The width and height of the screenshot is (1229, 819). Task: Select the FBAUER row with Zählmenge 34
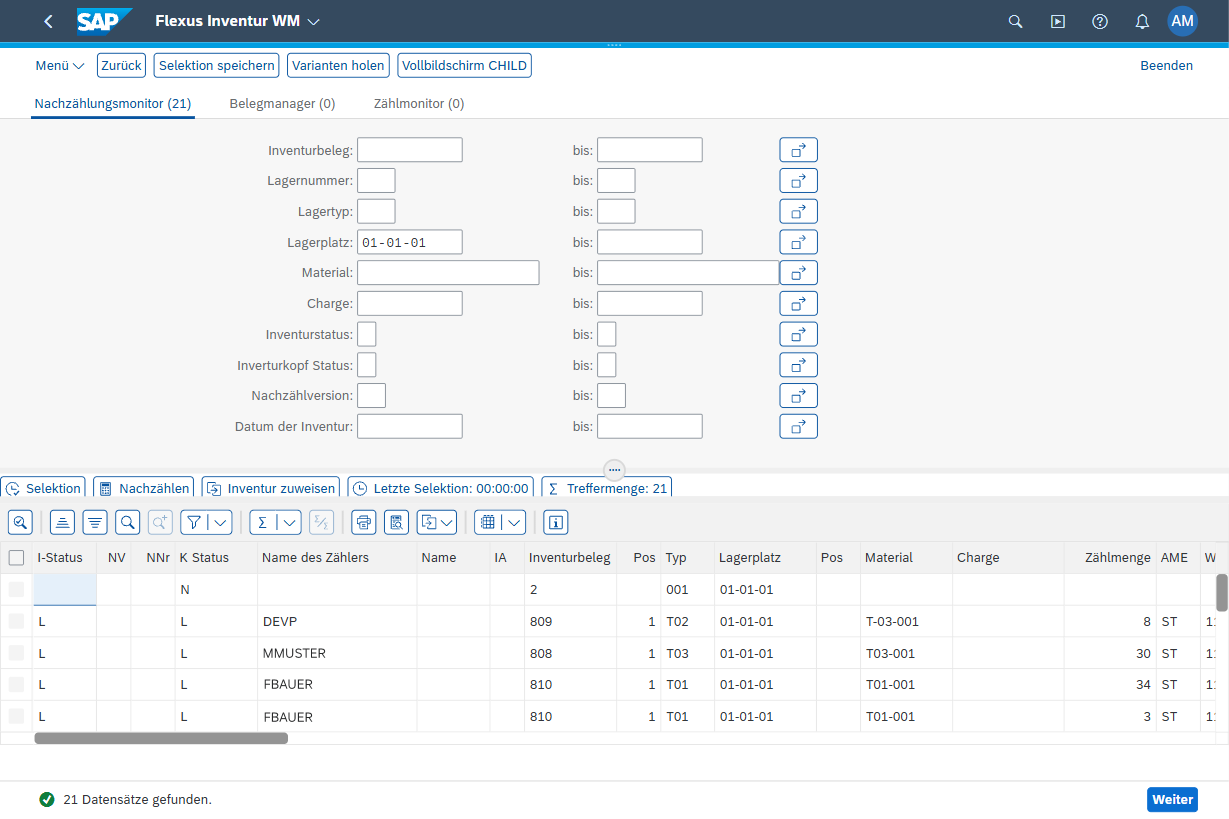click(16, 685)
